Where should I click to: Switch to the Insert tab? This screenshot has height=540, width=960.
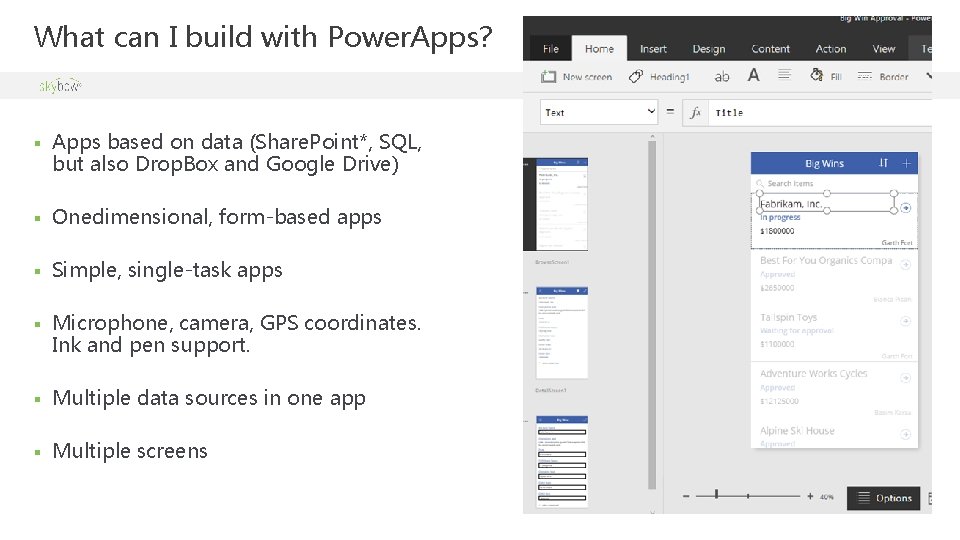[x=653, y=49]
